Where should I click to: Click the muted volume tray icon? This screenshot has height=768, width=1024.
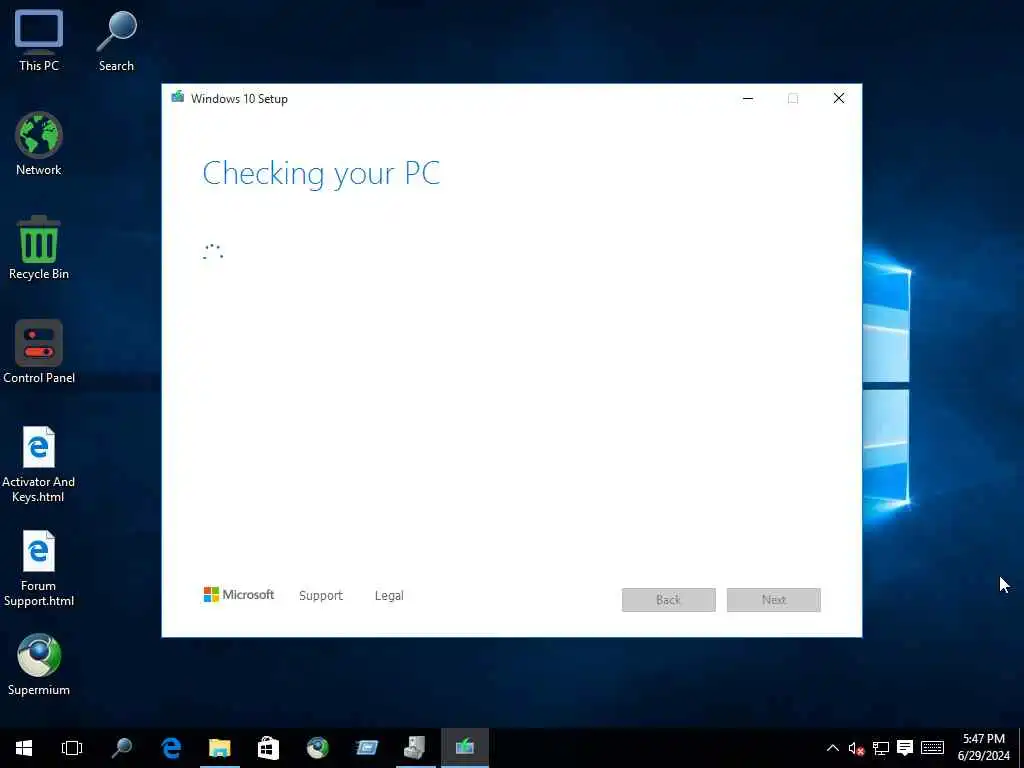(x=856, y=748)
